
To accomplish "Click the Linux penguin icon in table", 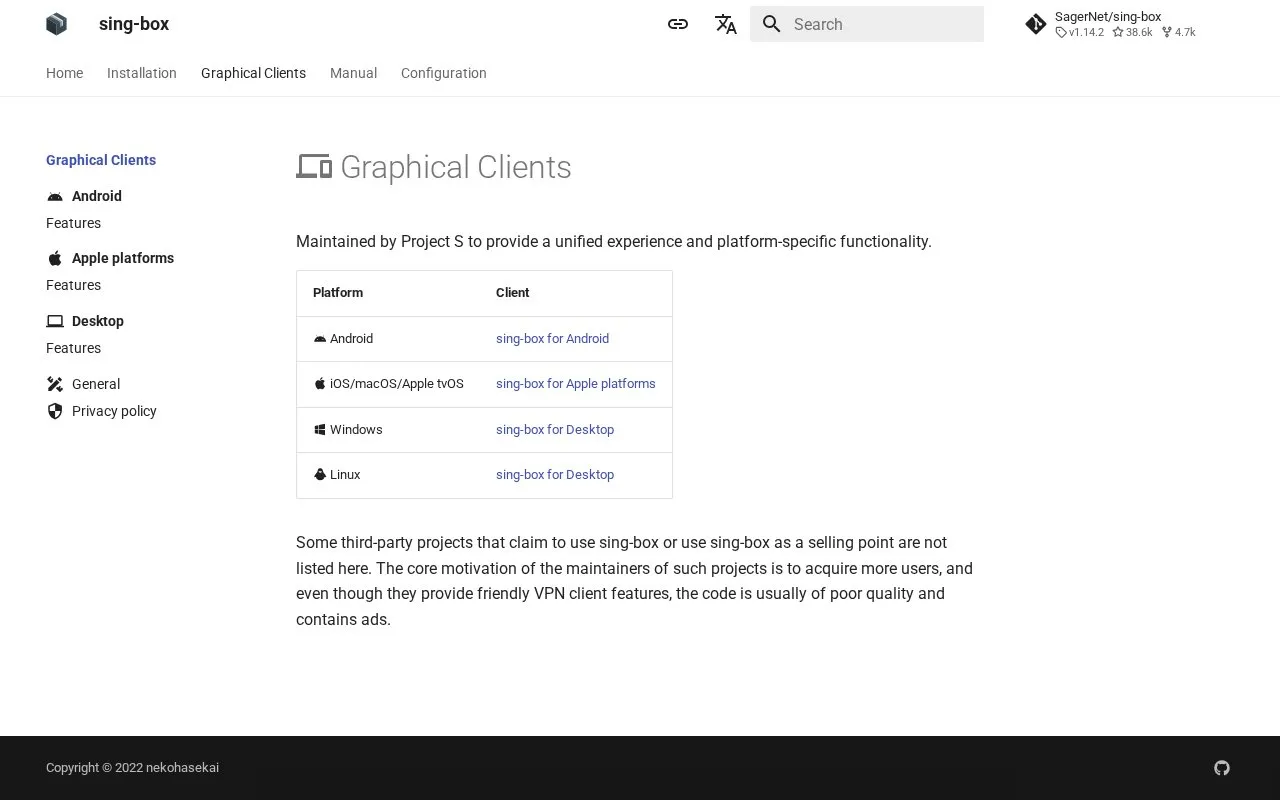I will click(320, 475).
